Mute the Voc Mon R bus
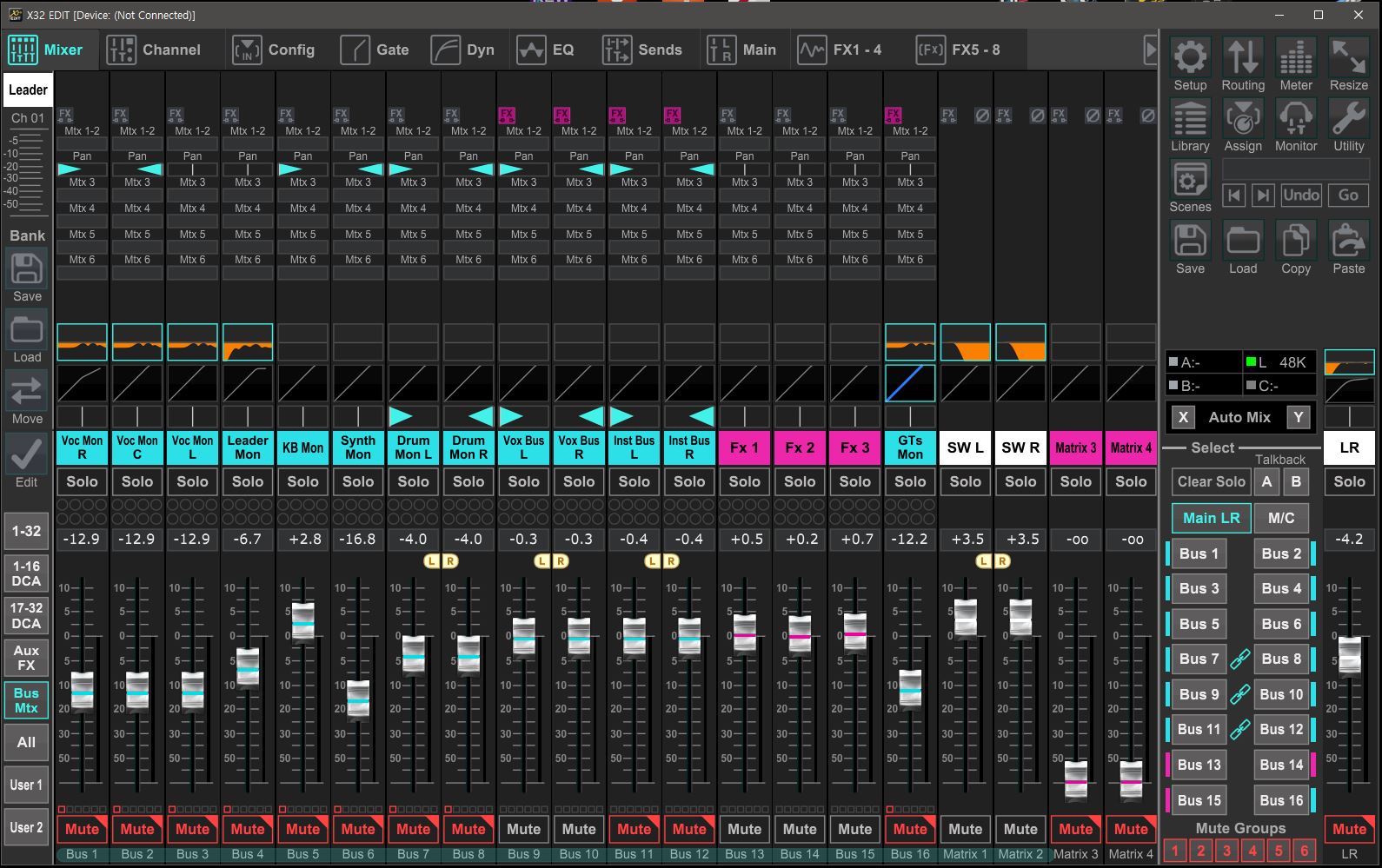Screen dimensions: 1382x868 click(82, 829)
